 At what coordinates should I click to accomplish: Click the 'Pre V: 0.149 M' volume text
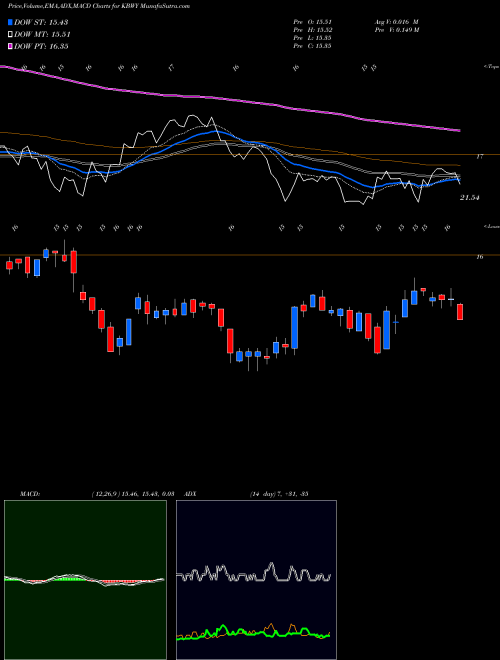pyautogui.click(x=396, y=30)
